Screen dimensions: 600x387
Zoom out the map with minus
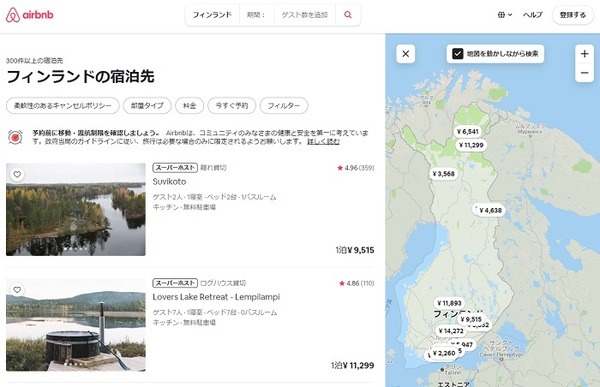tap(584, 73)
